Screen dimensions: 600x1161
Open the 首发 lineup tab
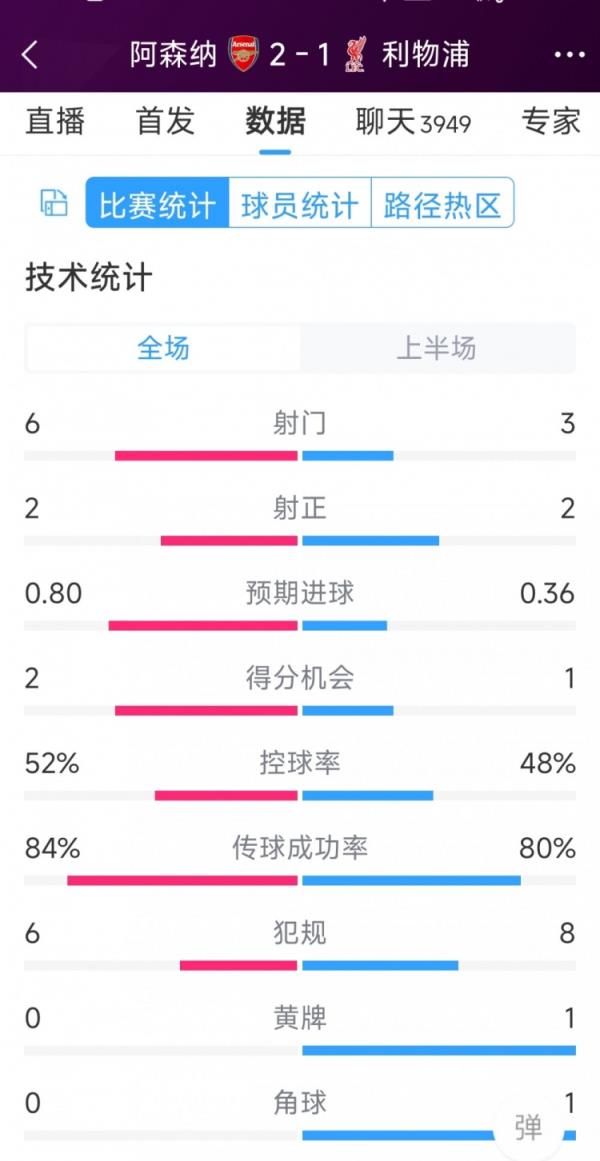(x=163, y=122)
